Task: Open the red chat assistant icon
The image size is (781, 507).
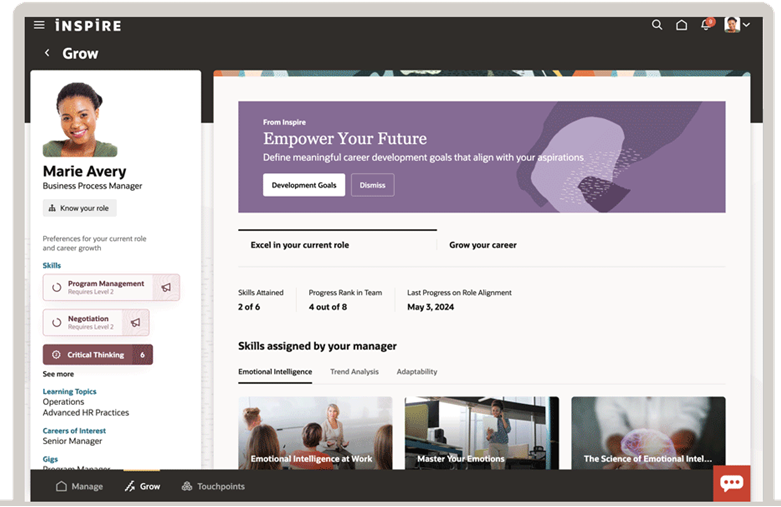Action: coord(731,483)
